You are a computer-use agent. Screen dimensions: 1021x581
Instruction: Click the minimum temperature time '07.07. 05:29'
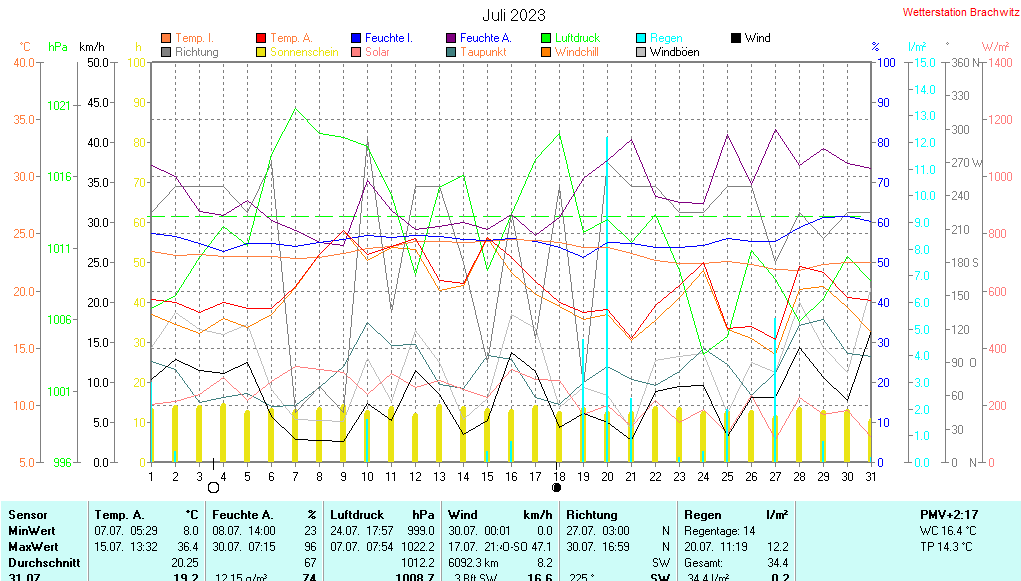pos(126,531)
